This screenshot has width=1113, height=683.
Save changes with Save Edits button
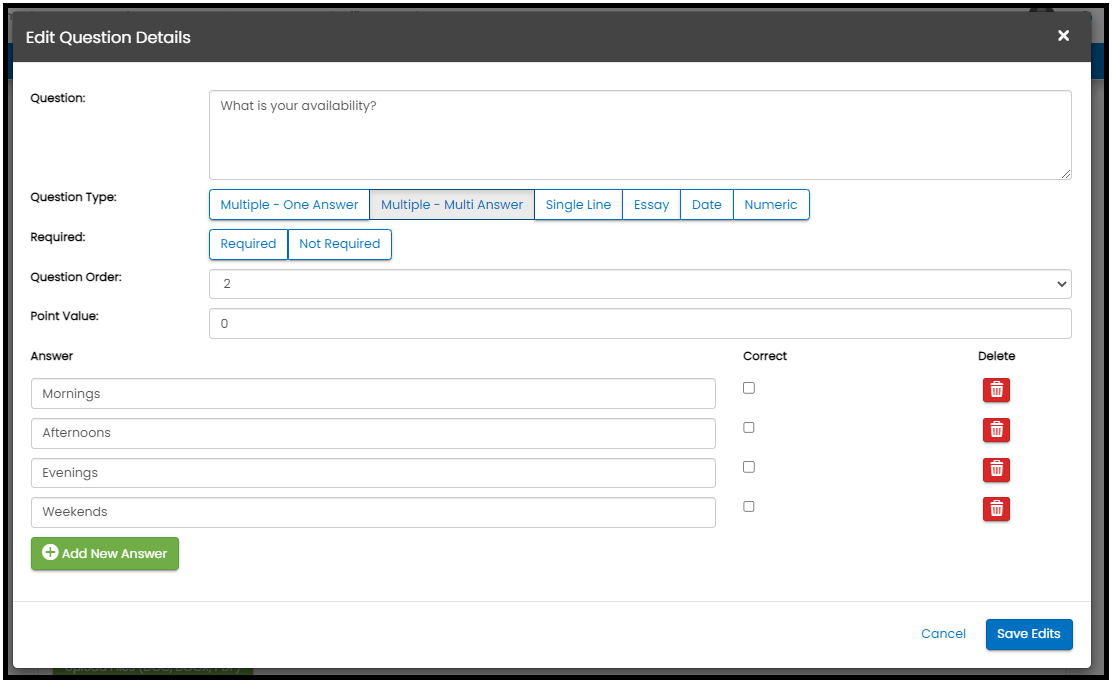(x=1029, y=634)
